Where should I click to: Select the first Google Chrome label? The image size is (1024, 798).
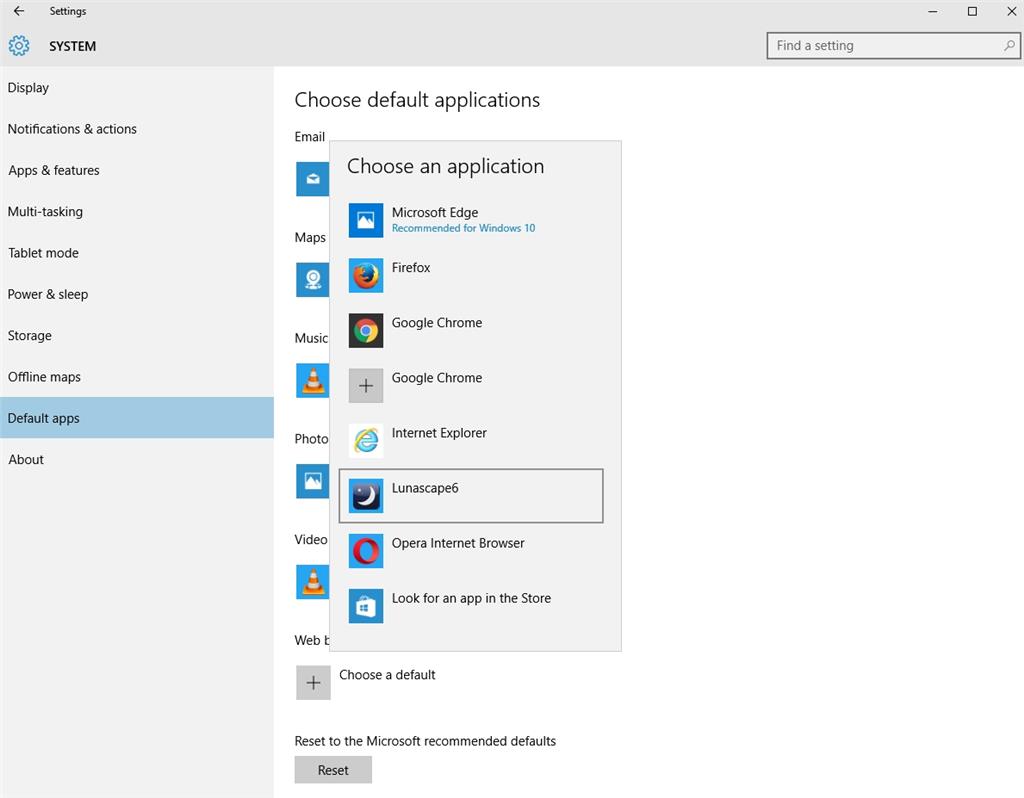[436, 323]
